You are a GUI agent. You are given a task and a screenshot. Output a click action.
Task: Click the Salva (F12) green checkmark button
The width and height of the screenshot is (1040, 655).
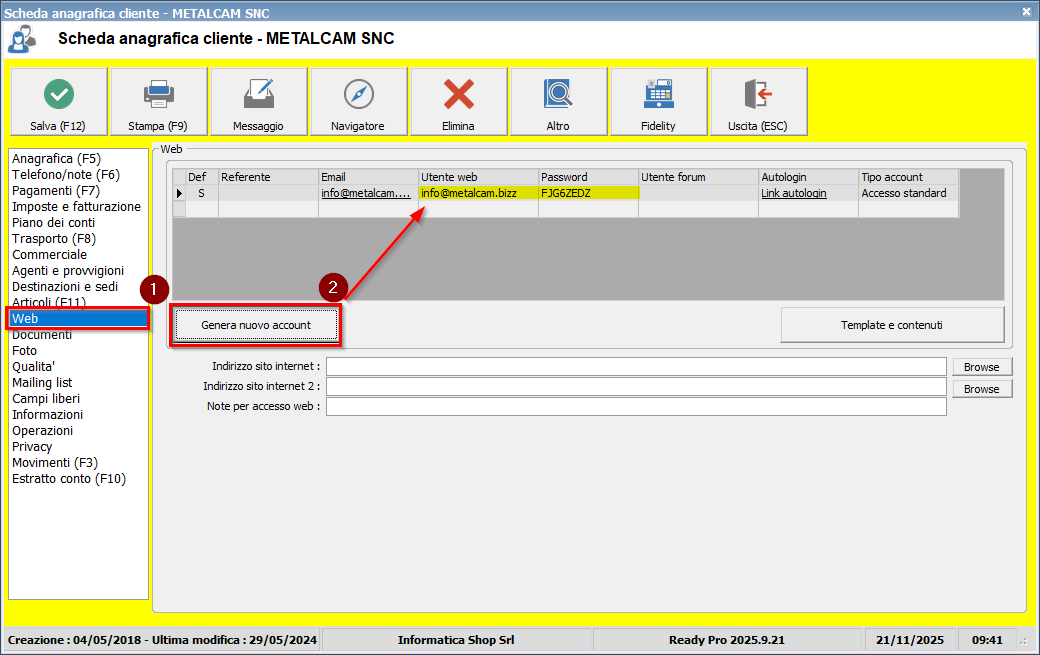point(58,101)
